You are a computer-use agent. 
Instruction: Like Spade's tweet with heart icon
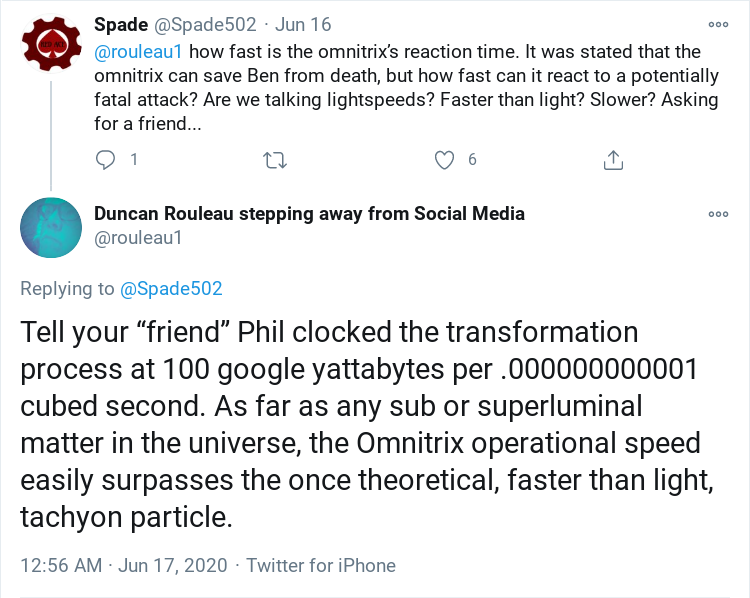[x=445, y=159]
